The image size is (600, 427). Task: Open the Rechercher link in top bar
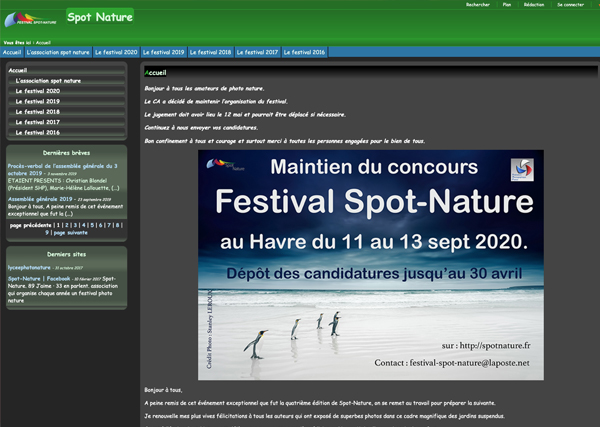(478, 5)
